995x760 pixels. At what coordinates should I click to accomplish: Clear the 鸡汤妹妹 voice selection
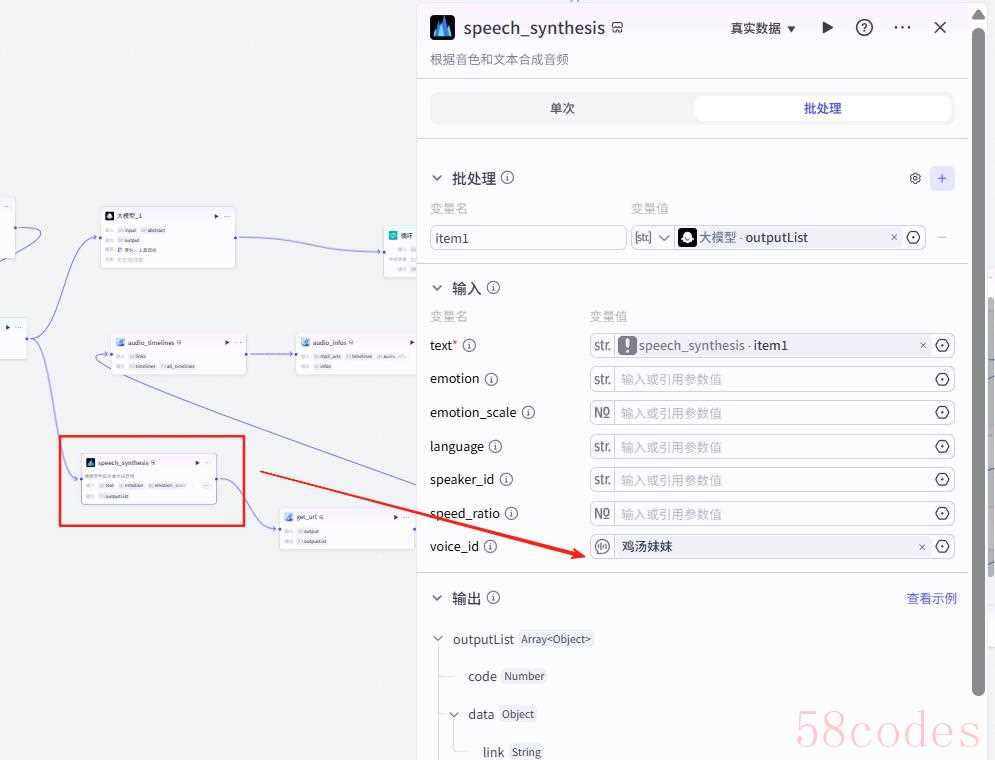(922, 547)
